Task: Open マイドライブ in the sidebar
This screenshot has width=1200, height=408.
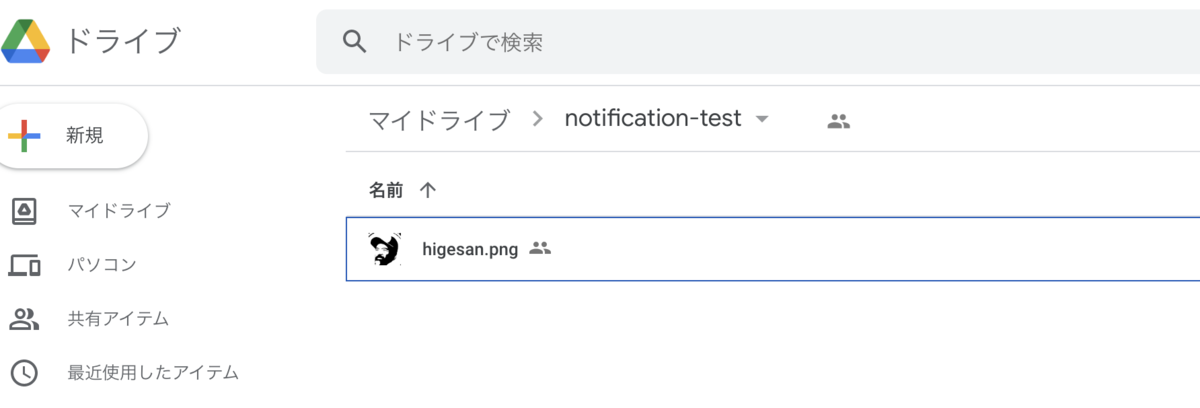Action: click(x=119, y=211)
